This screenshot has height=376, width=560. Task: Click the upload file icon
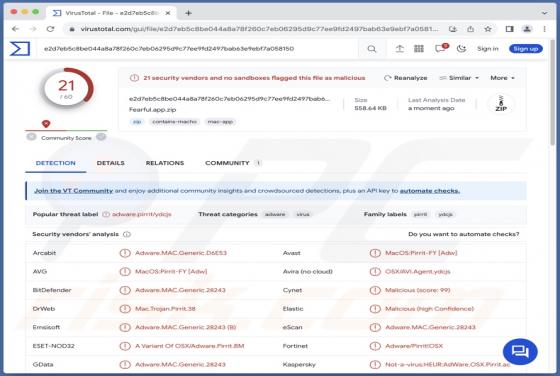(400, 49)
